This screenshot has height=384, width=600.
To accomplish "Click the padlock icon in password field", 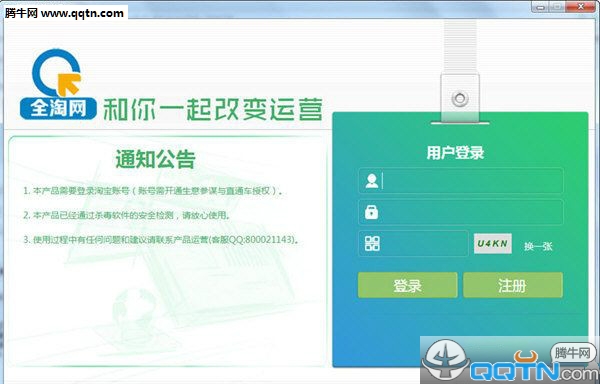I will 372,212.
